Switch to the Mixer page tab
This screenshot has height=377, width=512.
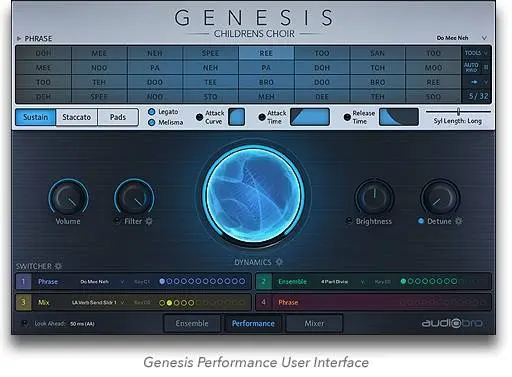(x=314, y=323)
